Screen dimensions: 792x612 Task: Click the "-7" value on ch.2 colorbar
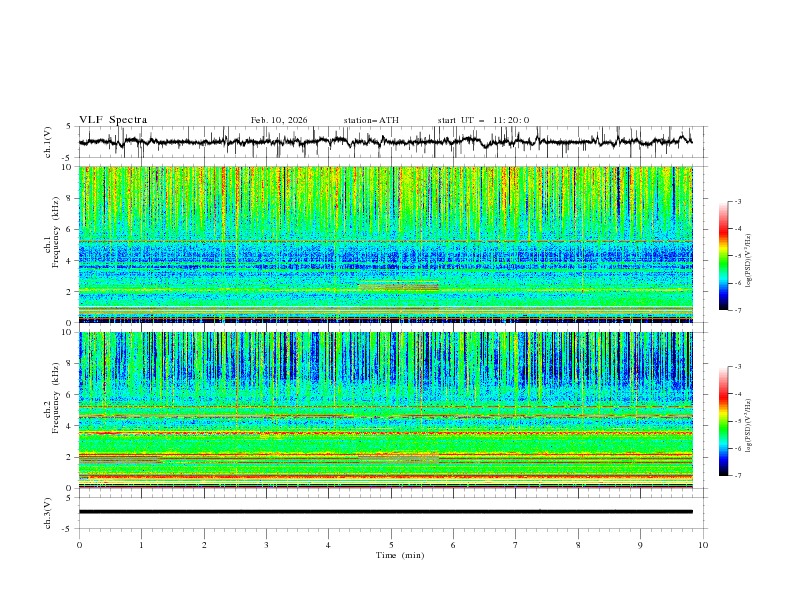tap(737, 476)
